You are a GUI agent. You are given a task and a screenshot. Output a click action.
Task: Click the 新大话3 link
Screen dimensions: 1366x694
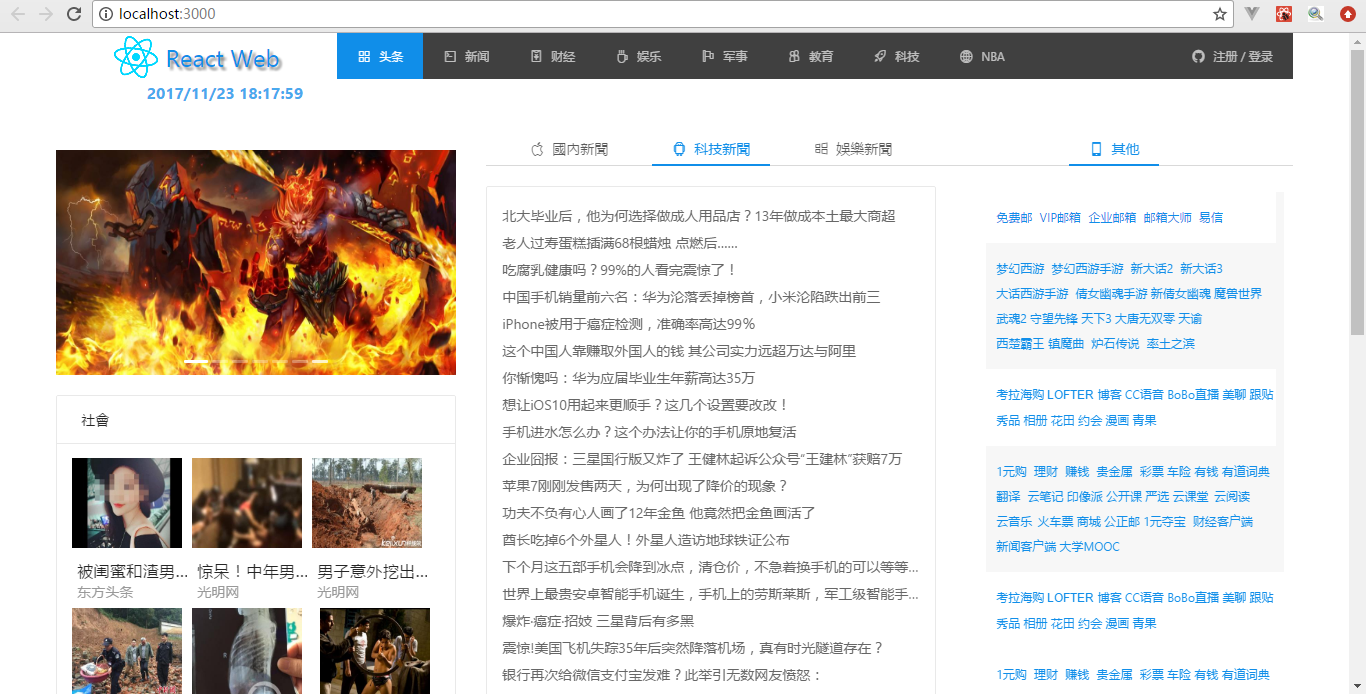pos(1201,269)
